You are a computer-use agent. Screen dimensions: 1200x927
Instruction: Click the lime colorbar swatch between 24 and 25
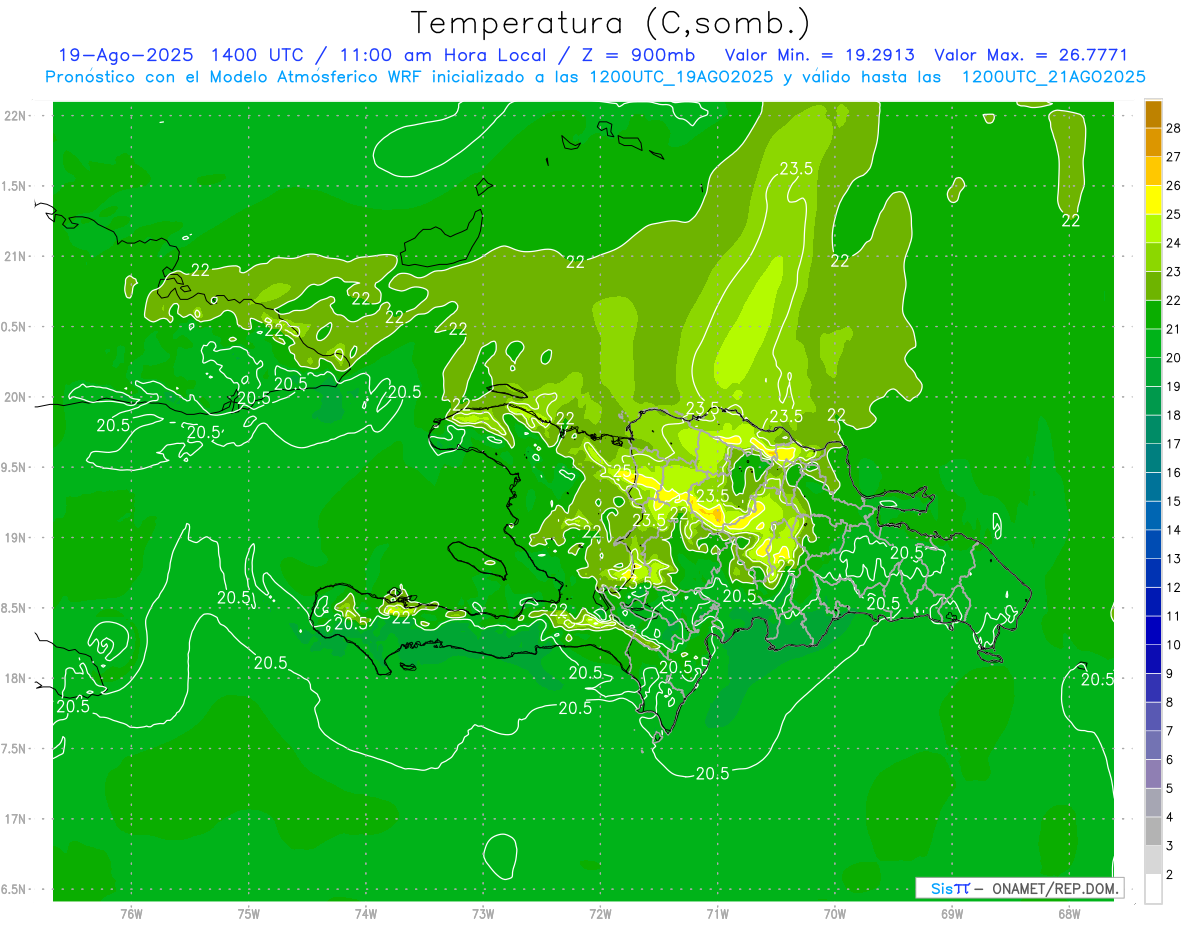1153,229
